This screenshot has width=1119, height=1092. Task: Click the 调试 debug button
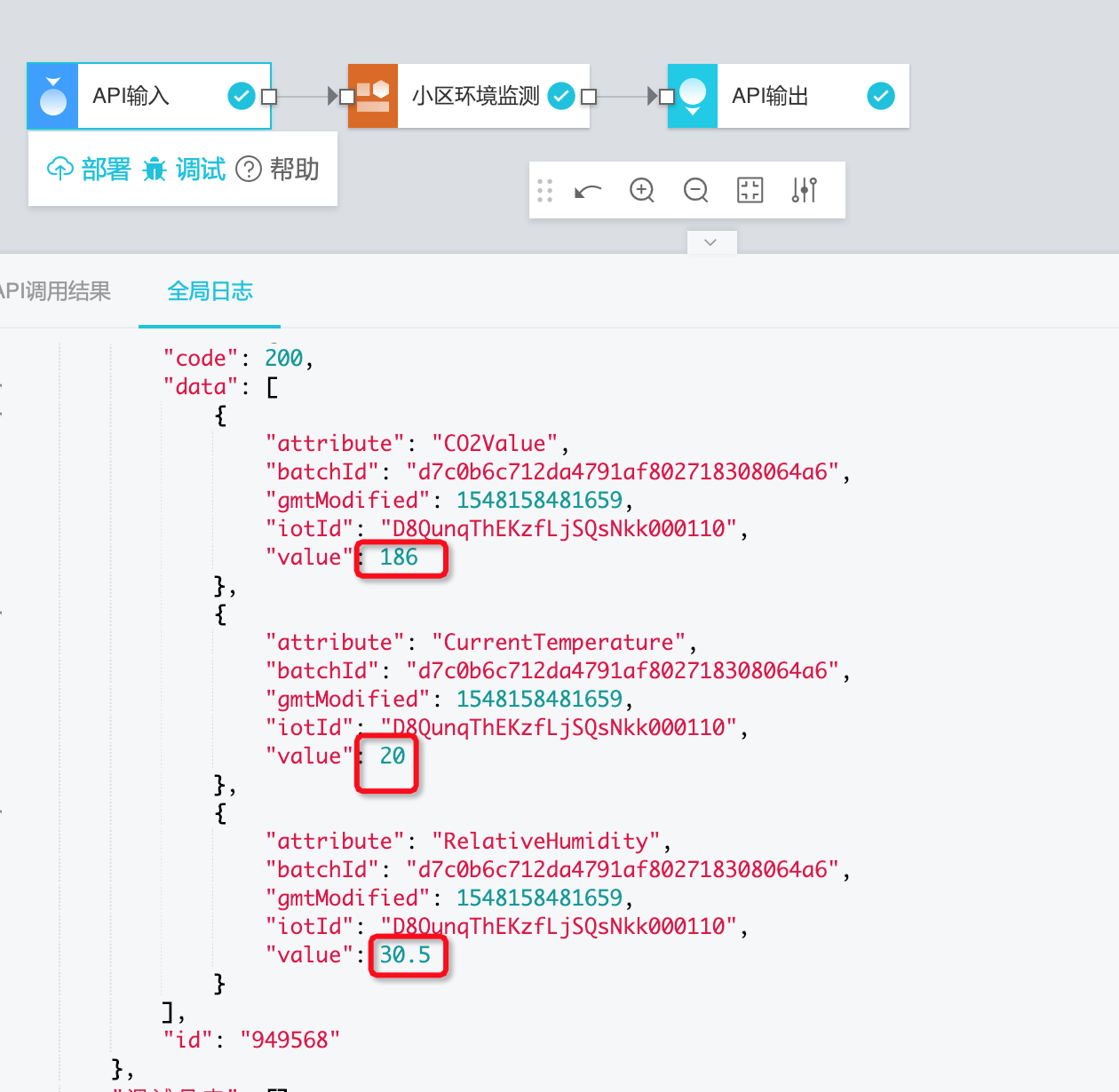[x=185, y=169]
